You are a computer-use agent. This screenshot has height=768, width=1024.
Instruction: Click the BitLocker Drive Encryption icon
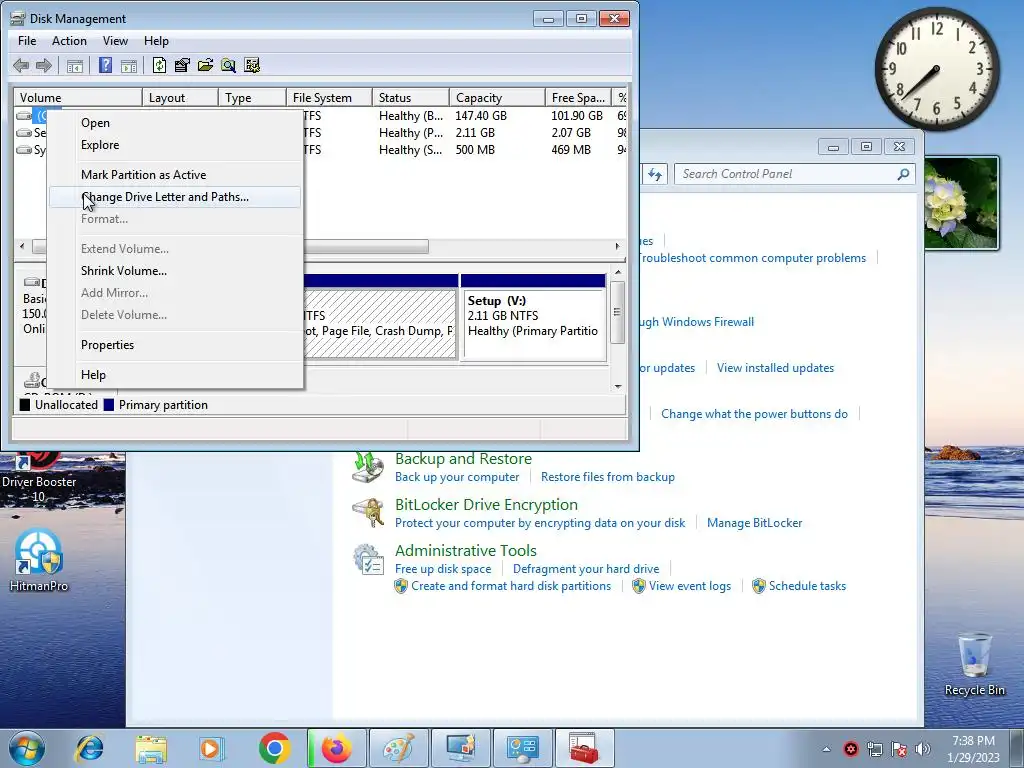(x=368, y=513)
